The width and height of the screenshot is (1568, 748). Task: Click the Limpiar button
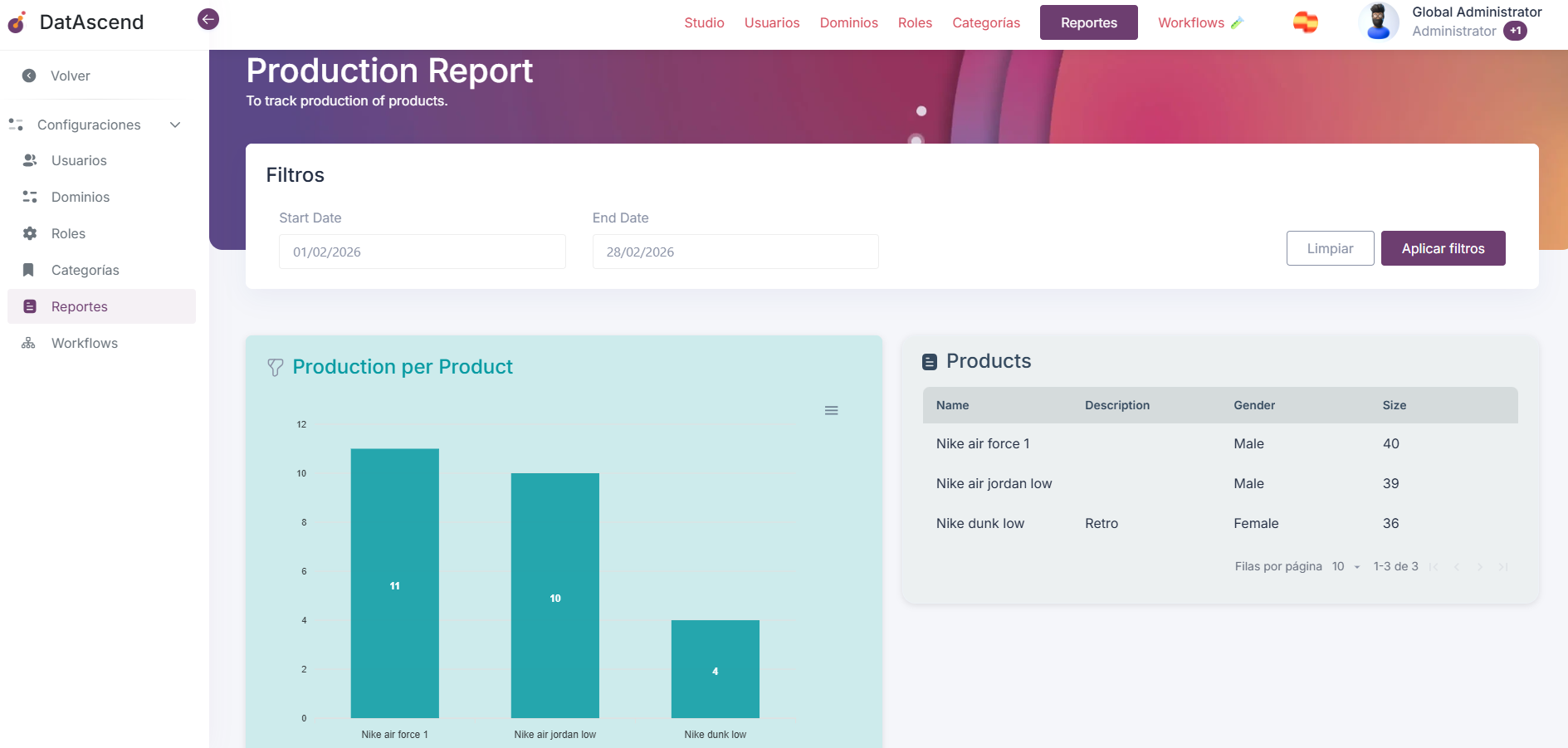[1330, 249]
